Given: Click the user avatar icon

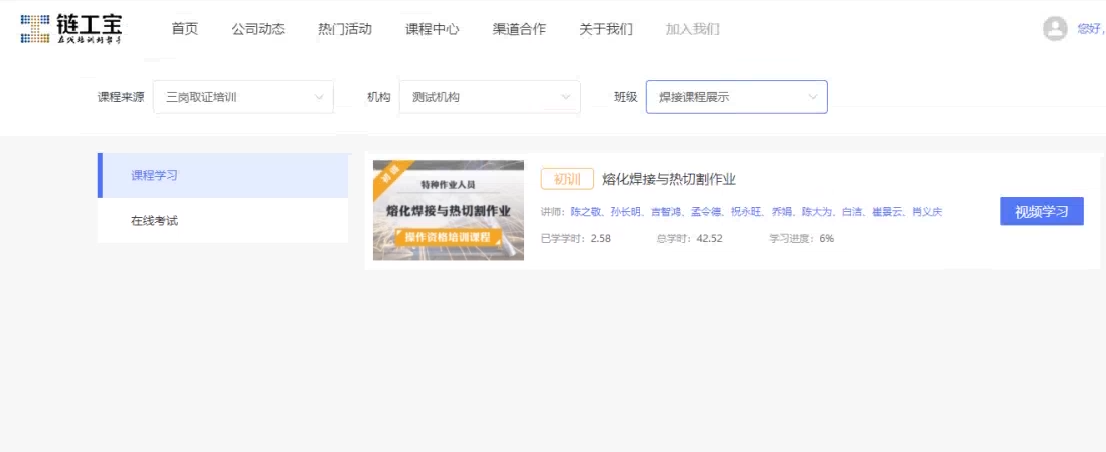Looking at the screenshot, I should (x=1055, y=29).
